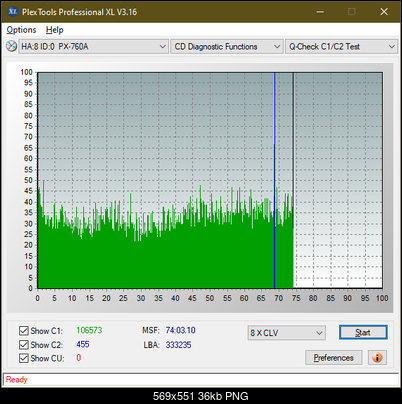The height and width of the screenshot is (404, 402).
Task: Click the disc drive icon beside drive selector
Action: point(11,46)
